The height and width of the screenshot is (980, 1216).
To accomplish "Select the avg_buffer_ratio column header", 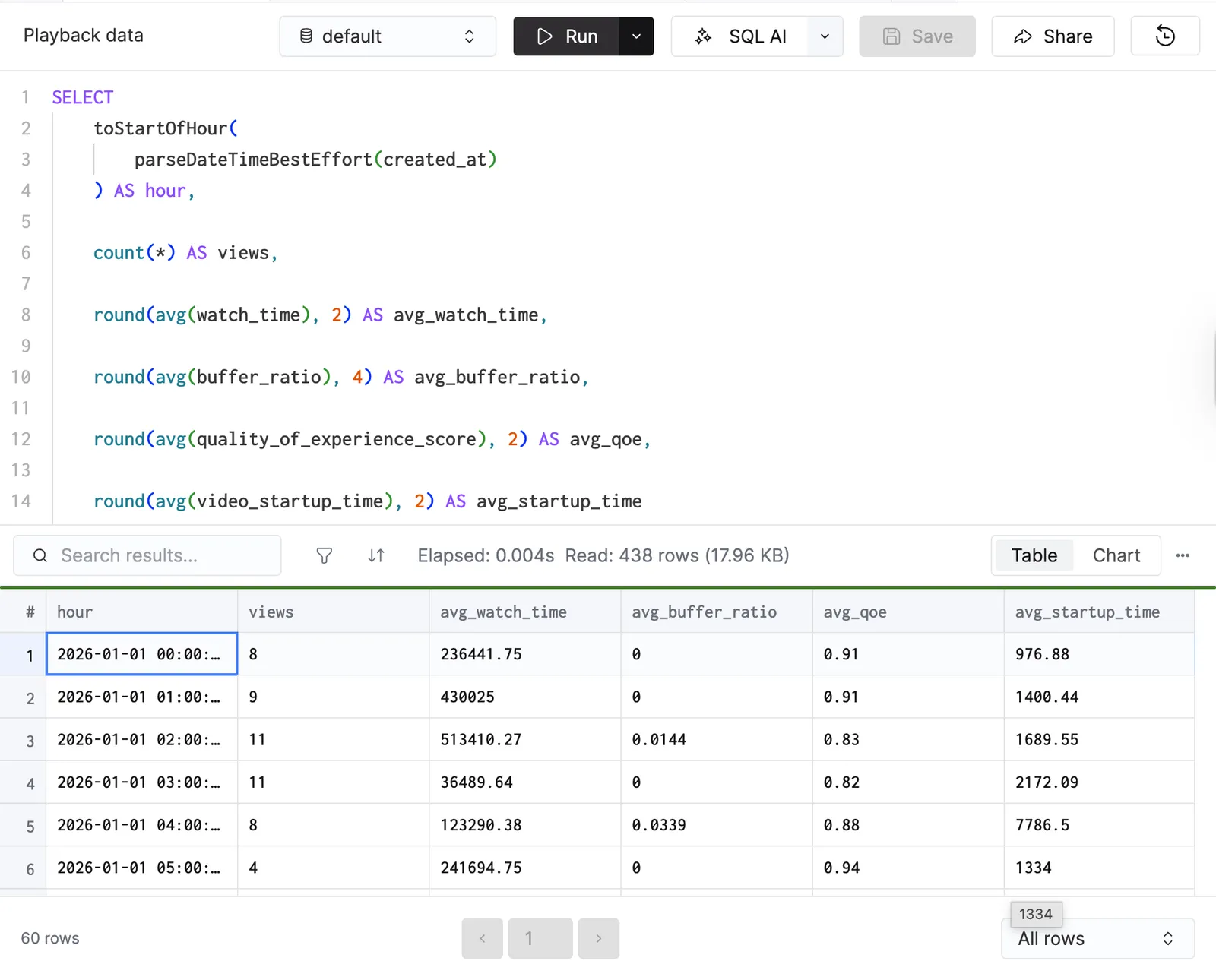I will click(717, 612).
